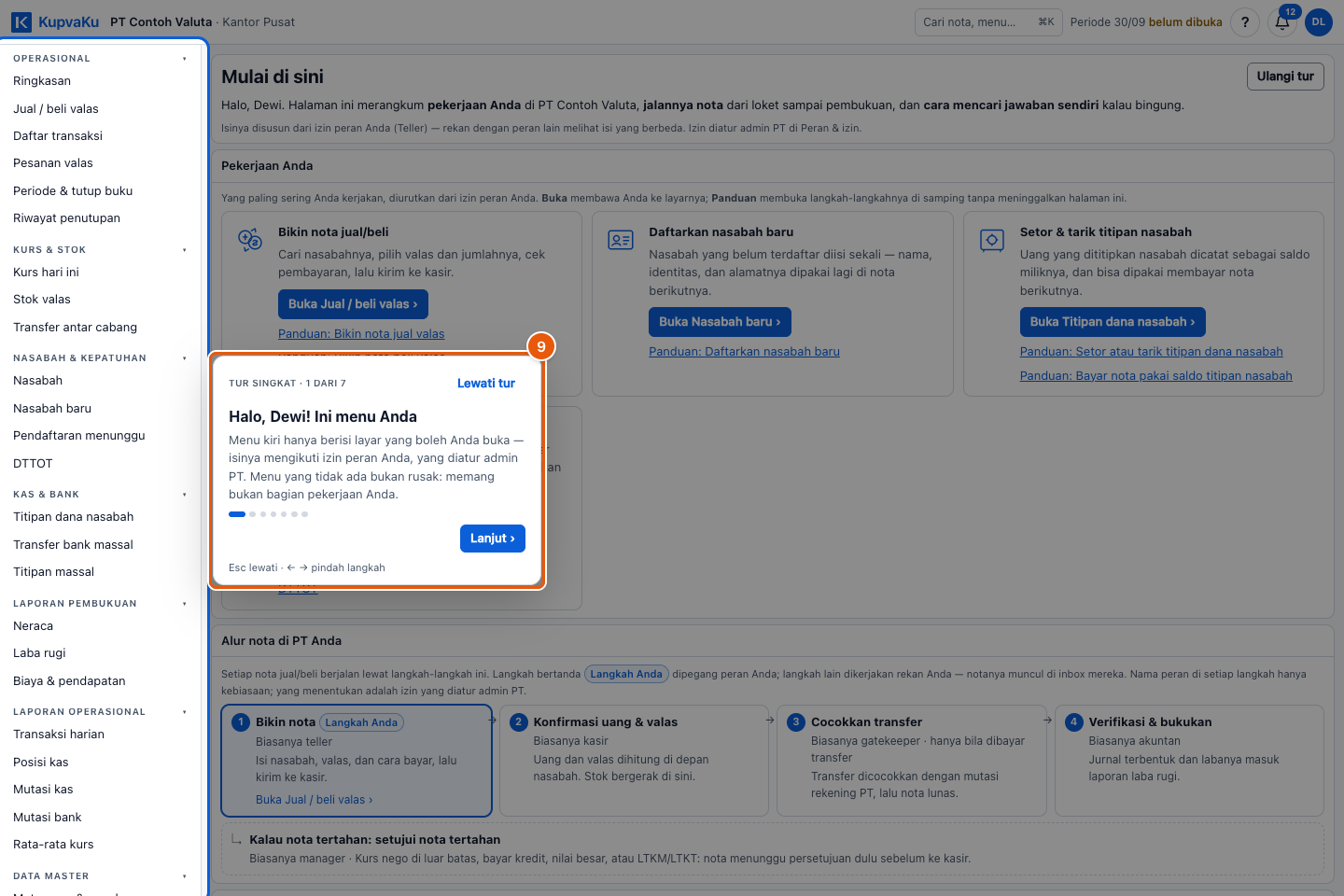Collapse the Kas & Bank sidebar section
The width and height of the screenshot is (1344, 896).
click(x=185, y=495)
